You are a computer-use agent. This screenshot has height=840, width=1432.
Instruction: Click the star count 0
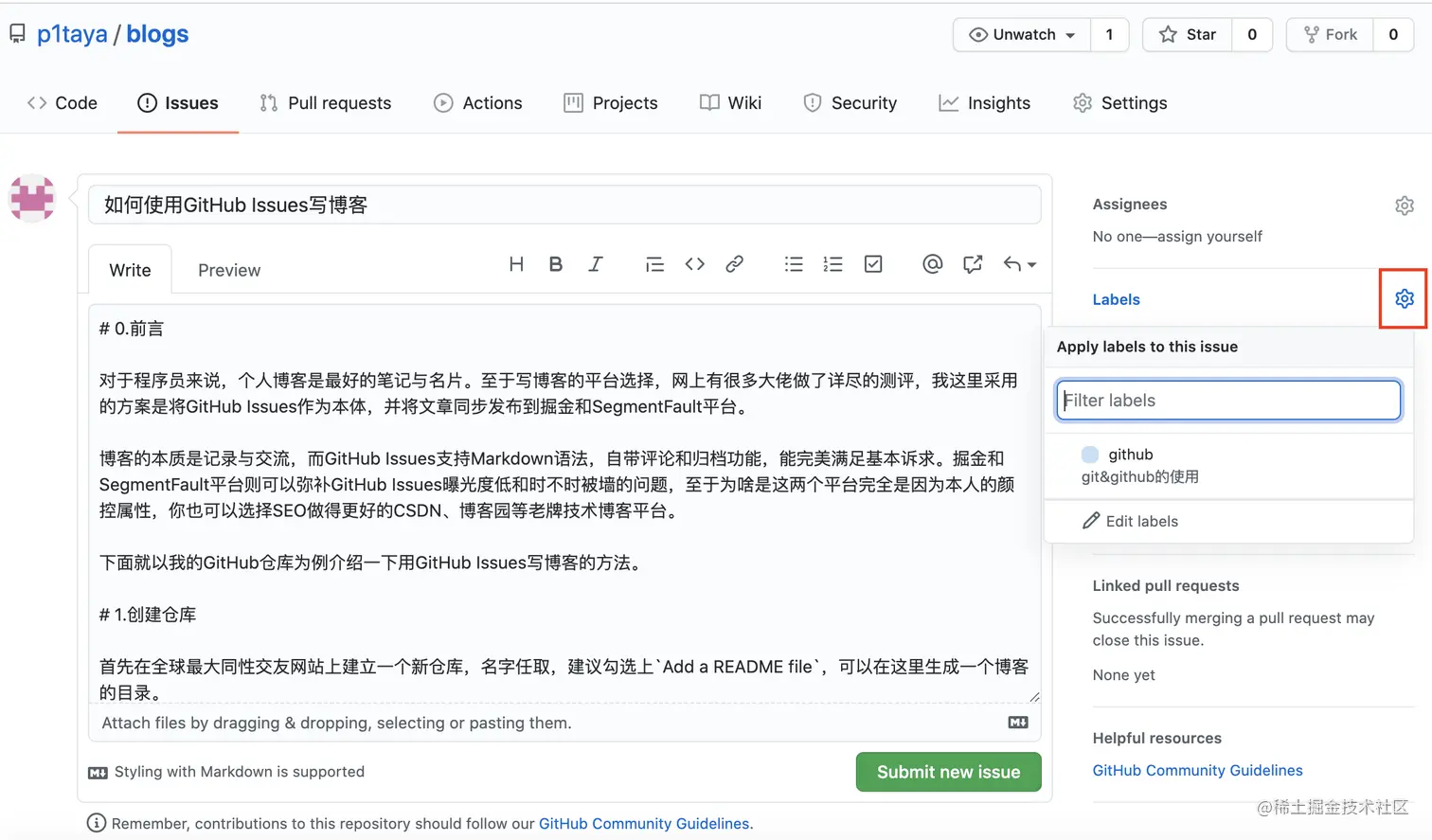click(1252, 34)
